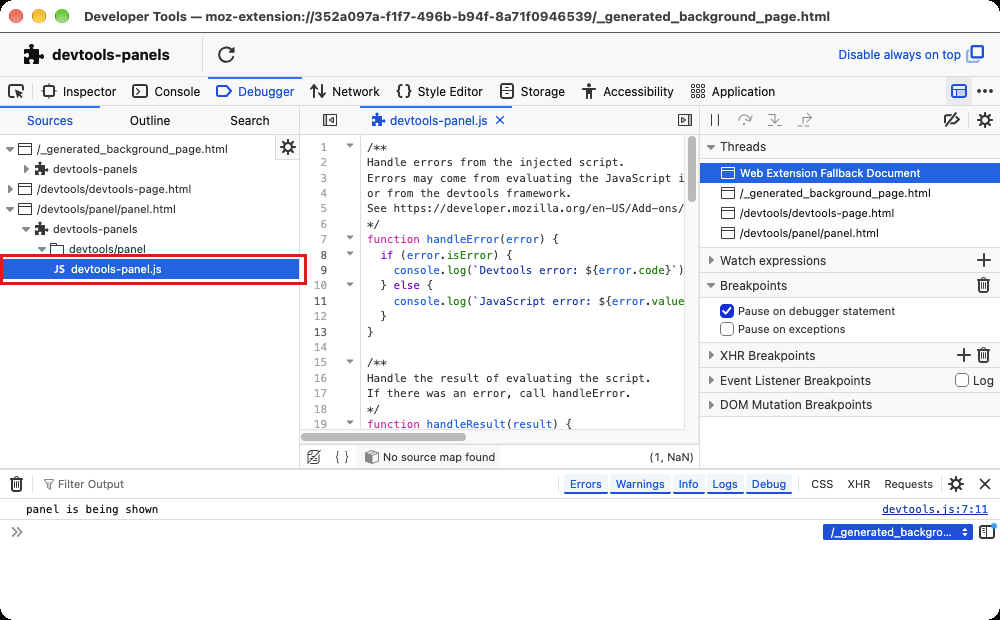This screenshot has width=1000, height=620.
Task: Clear the console output
Action: coord(17,484)
